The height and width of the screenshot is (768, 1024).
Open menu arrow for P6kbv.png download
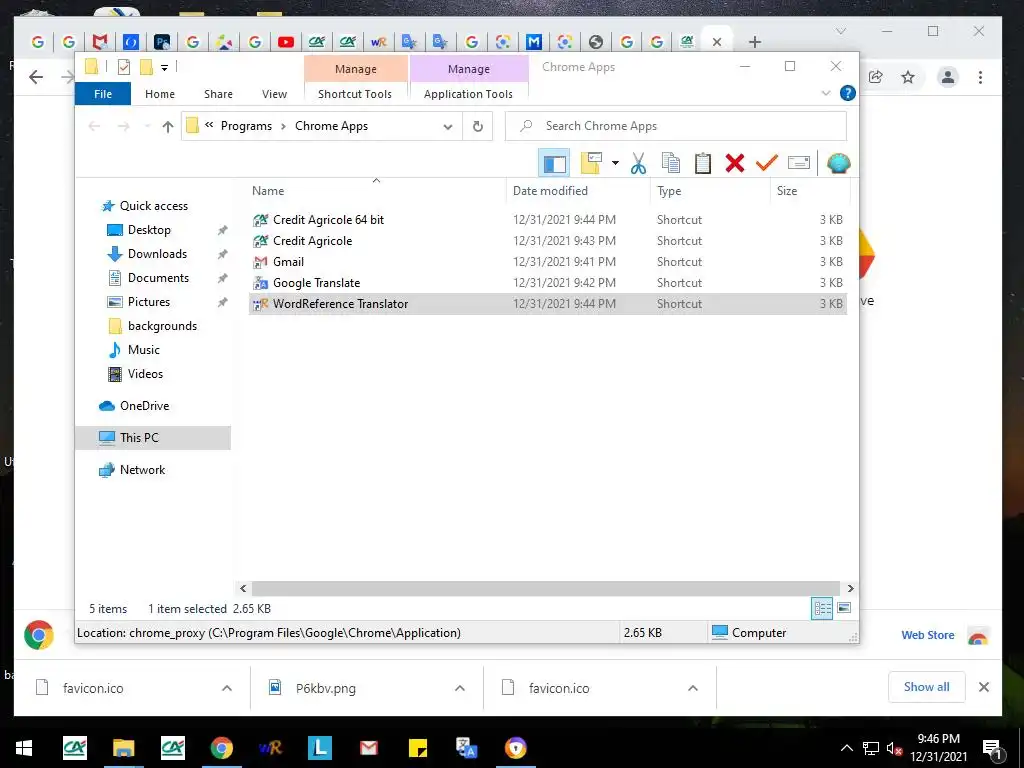(460, 688)
